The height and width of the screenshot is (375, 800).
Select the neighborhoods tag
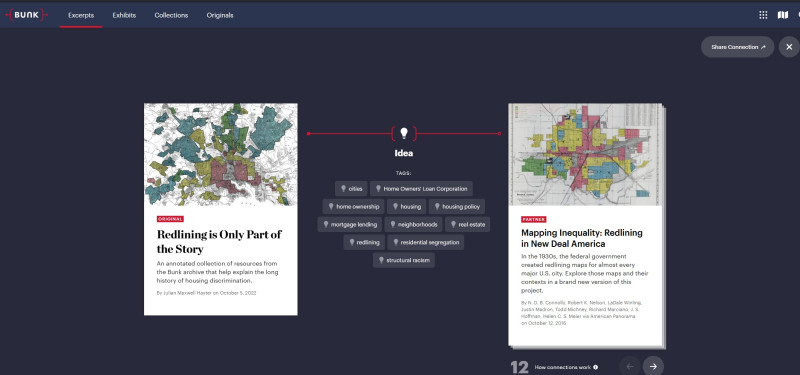pos(413,224)
